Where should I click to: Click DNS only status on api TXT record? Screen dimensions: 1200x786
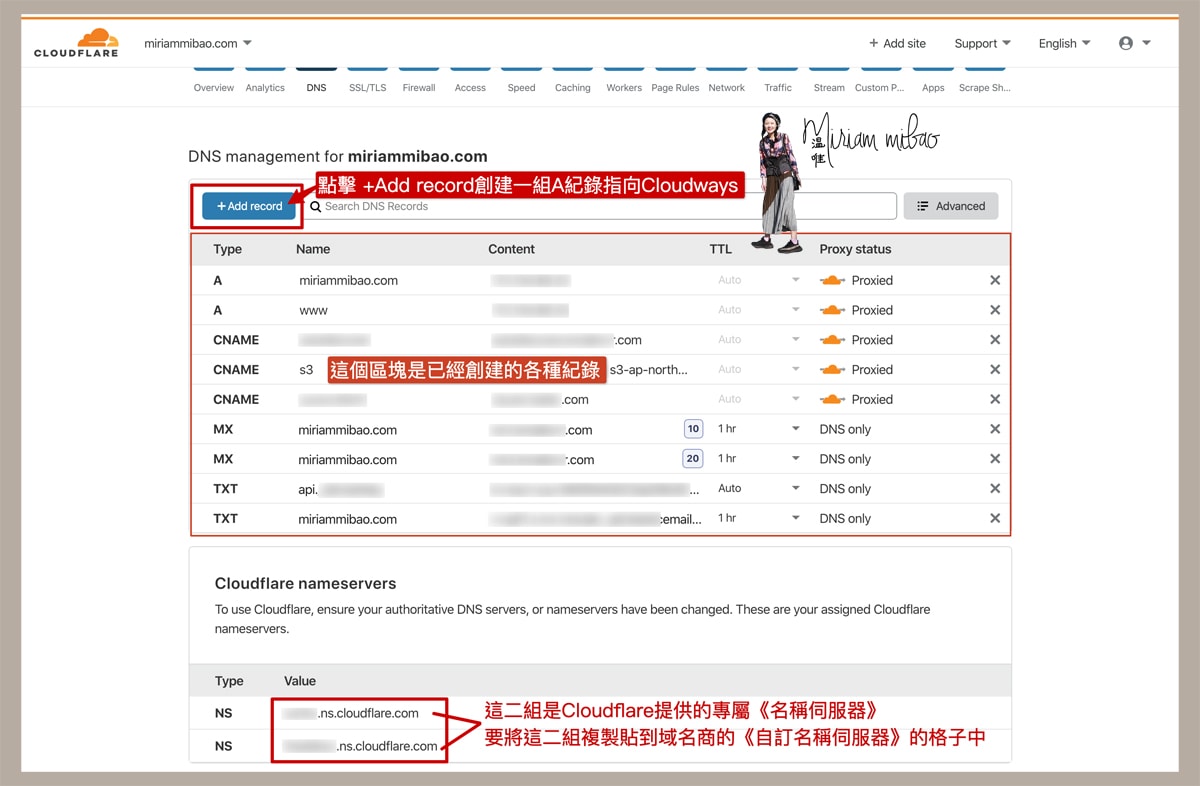(x=845, y=489)
